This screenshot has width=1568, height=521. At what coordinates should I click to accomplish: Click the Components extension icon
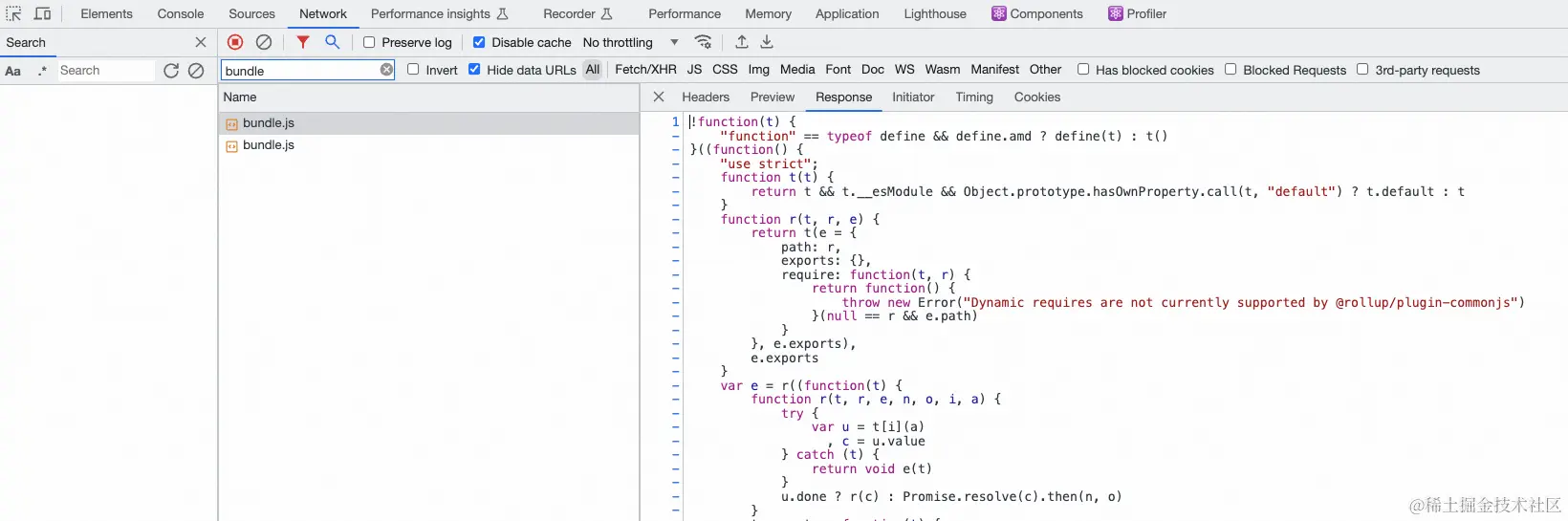[999, 13]
